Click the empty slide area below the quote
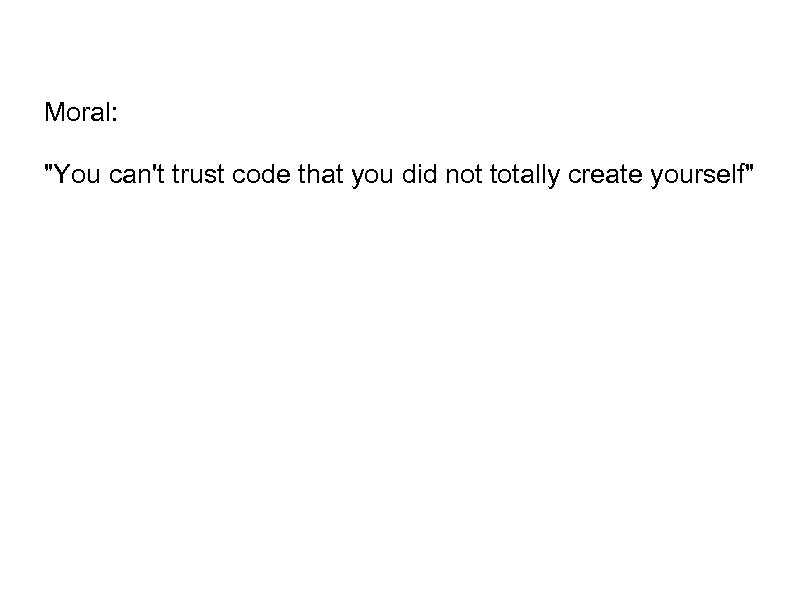This screenshot has height=600, width=800. [x=400, y=400]
